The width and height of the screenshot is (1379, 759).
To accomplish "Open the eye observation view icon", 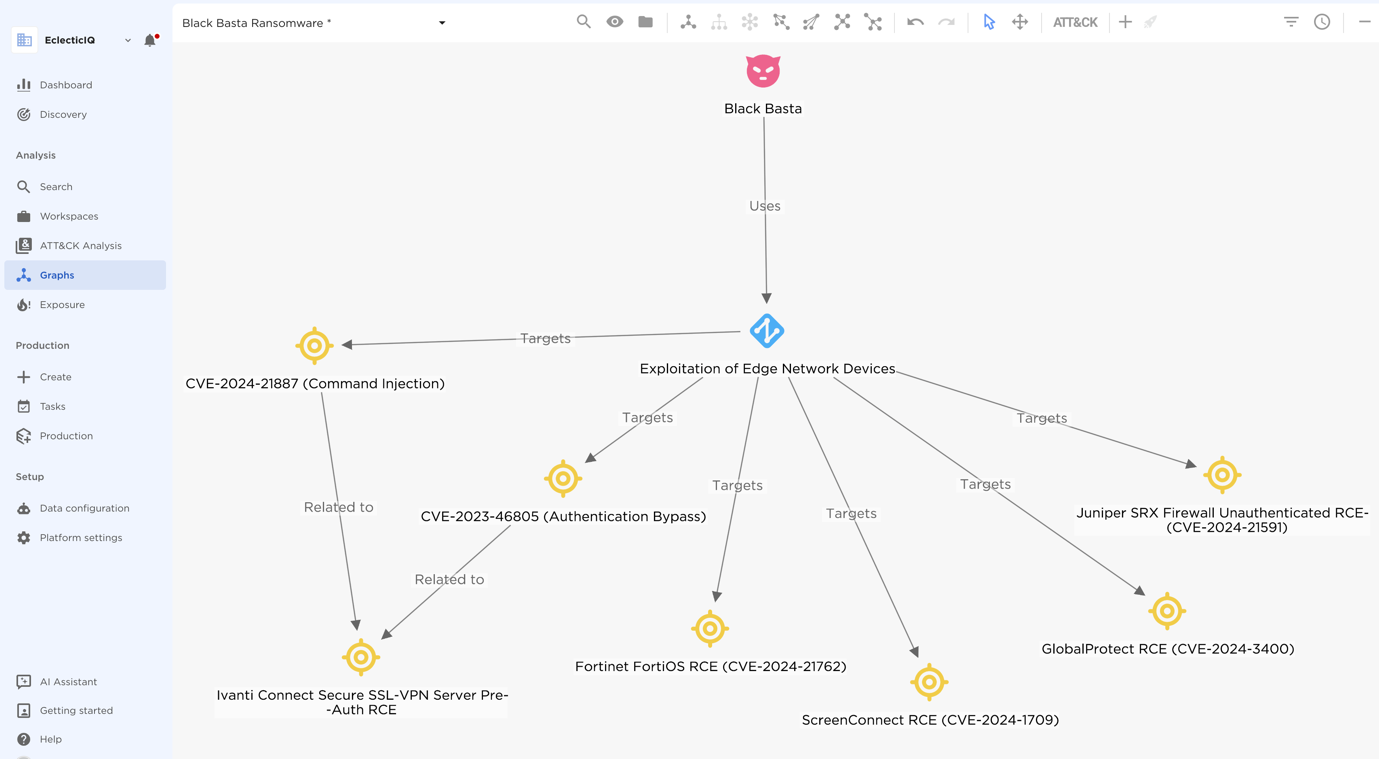I will click(x=614, y=21).
